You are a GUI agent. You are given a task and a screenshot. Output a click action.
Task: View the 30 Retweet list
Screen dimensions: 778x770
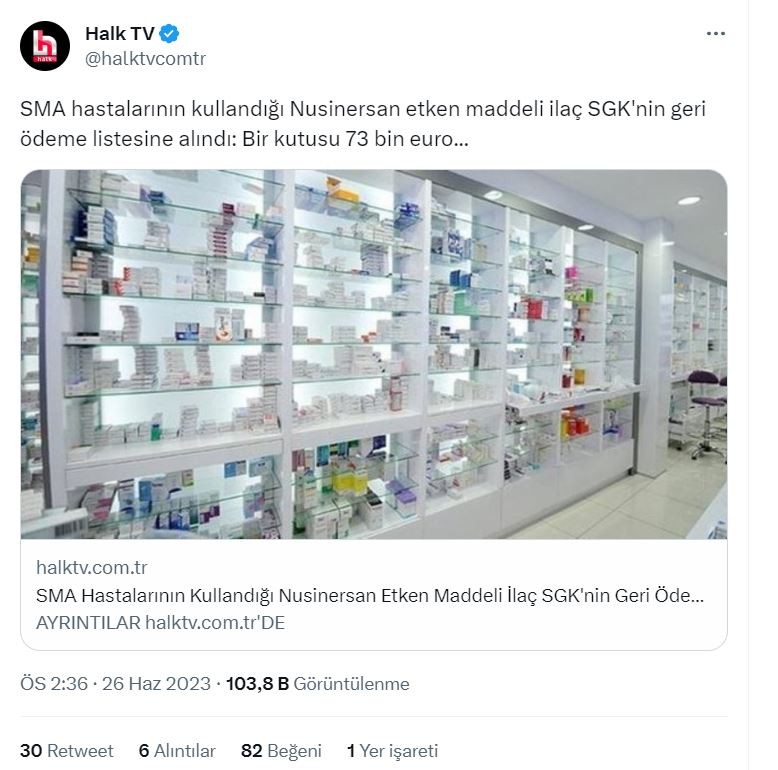(x=66, y=751)
